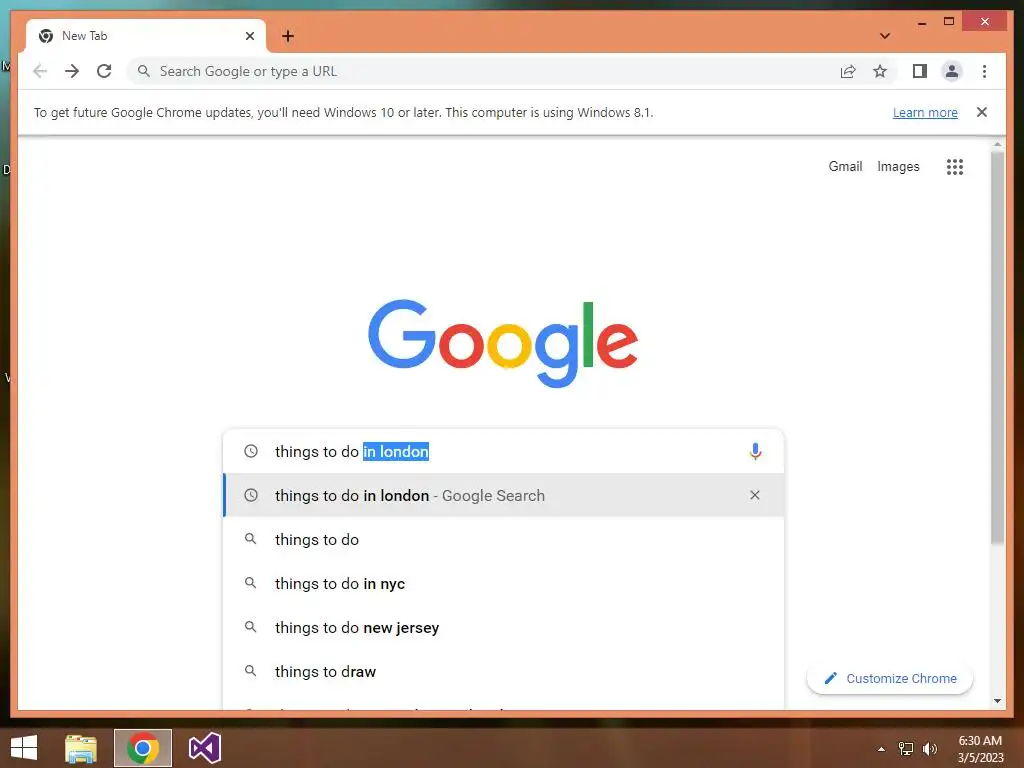
Task: Follow the Learn more link
Action: tap(925, 112)
